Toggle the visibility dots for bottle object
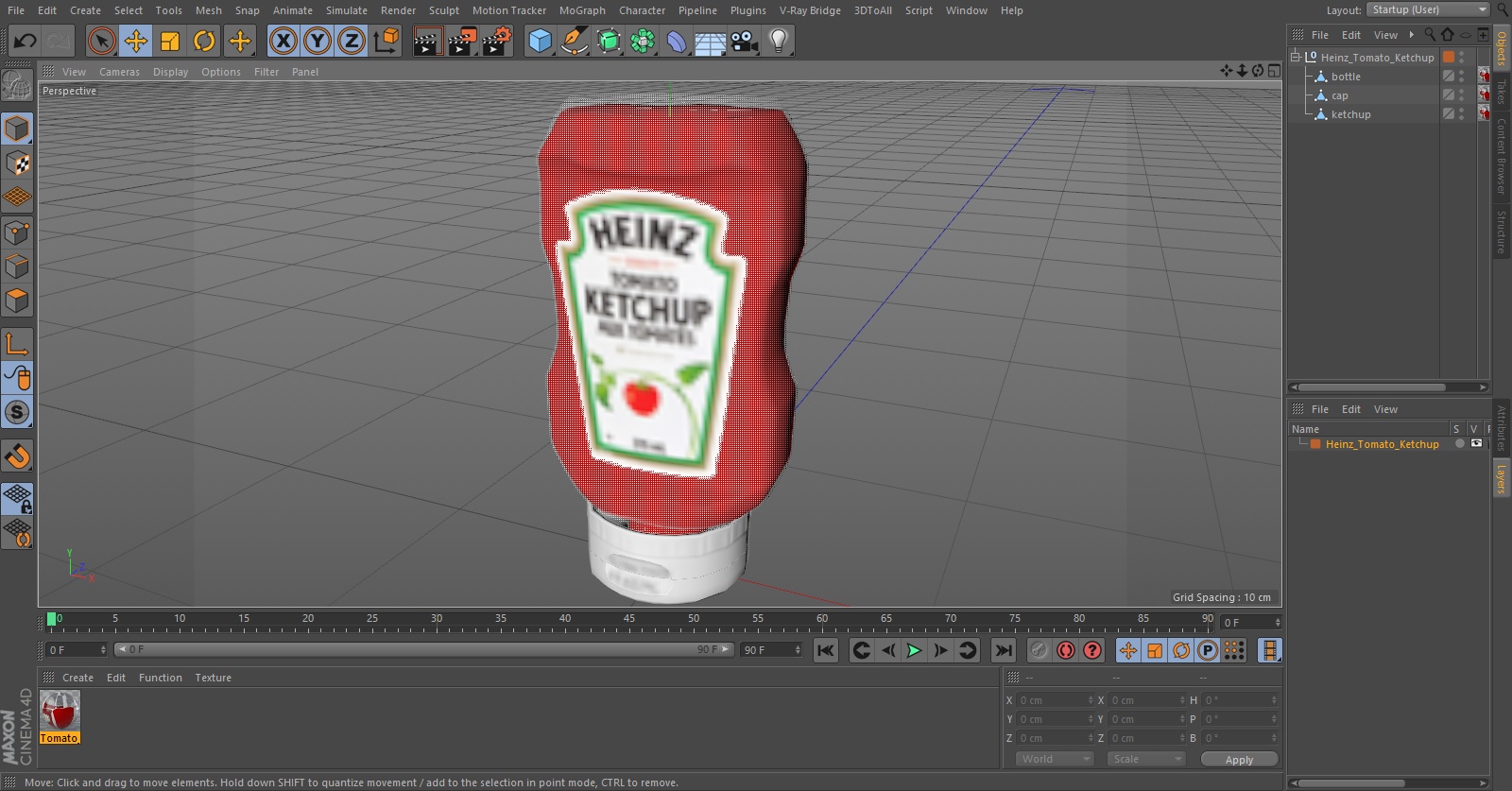1512x791 pixels. 1461,77
